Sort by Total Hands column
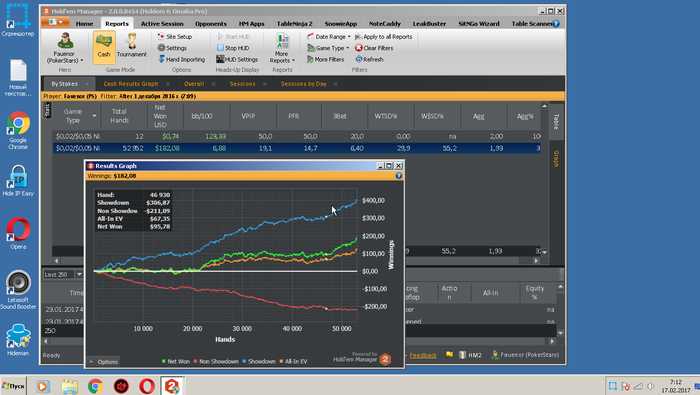 (x=119, y=116)
